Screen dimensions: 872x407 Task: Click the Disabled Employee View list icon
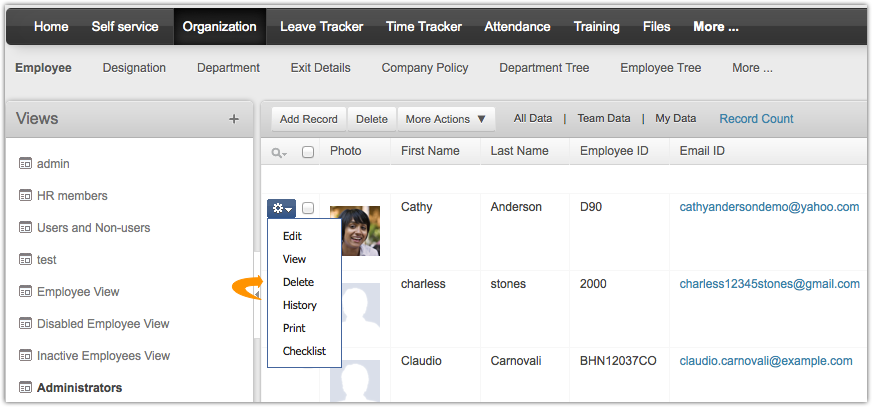[25, 323]
